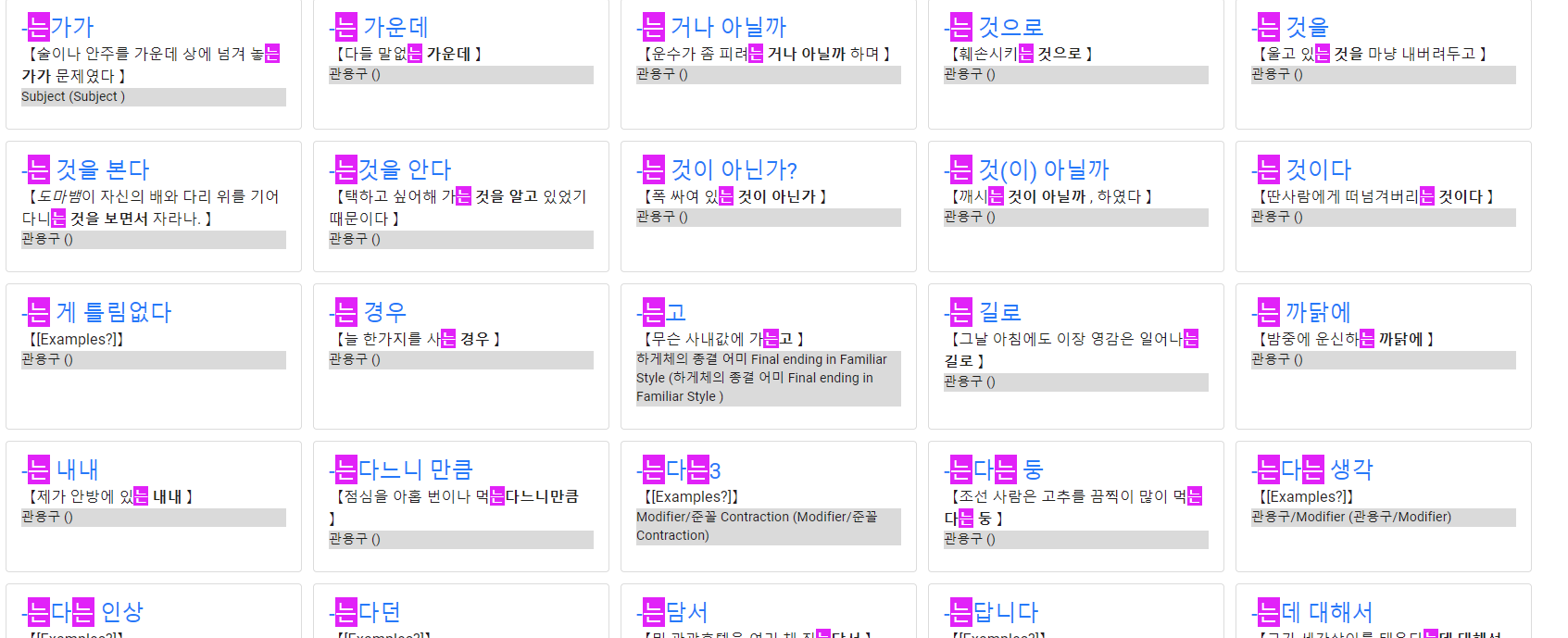Click the -는 거나 아닐까 heading link
The height and width of the screenshot is (638, 1568).
(711, 27)
